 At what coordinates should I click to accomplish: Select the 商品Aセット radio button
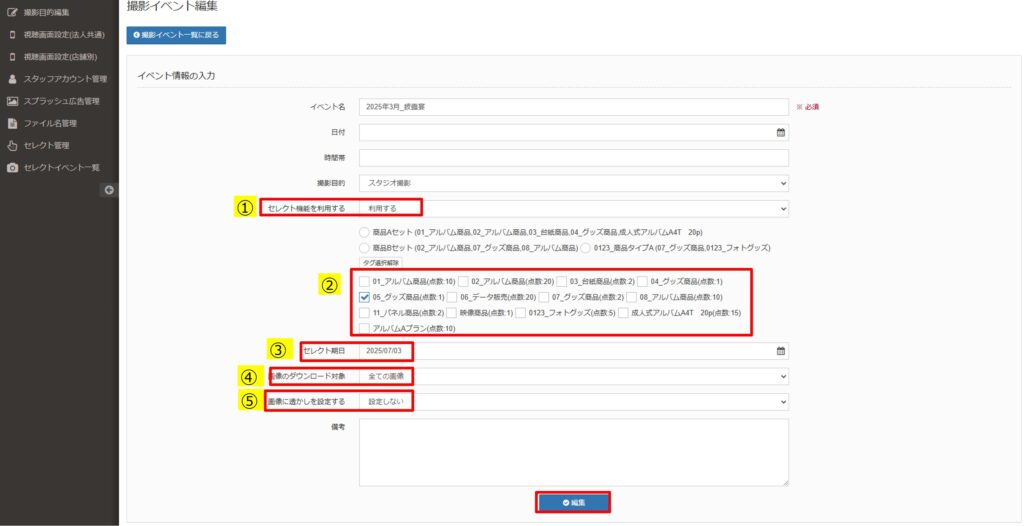(x=365, y=232)
